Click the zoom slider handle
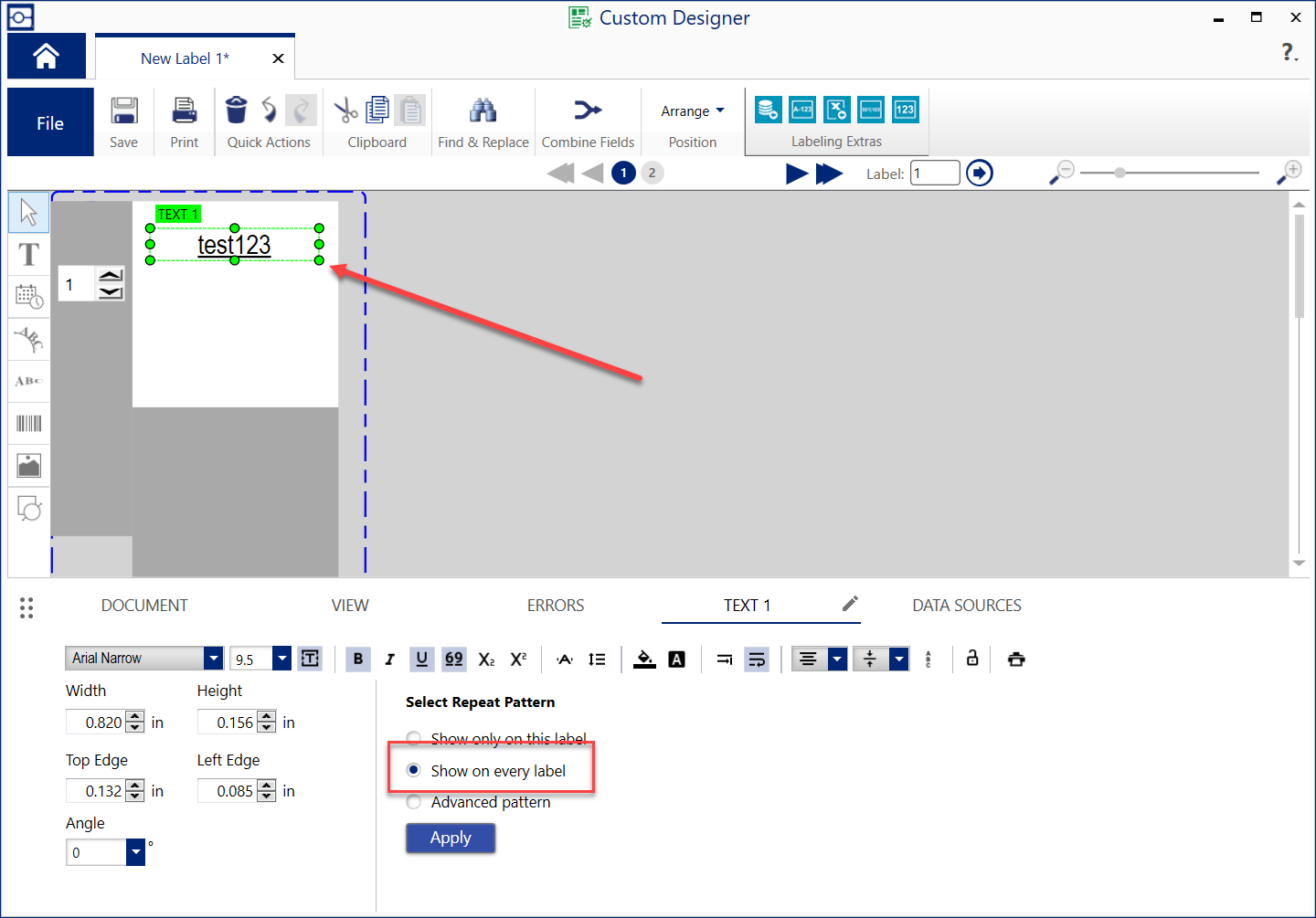Viewport: 1316px width, 918px height. point(1120,173)
